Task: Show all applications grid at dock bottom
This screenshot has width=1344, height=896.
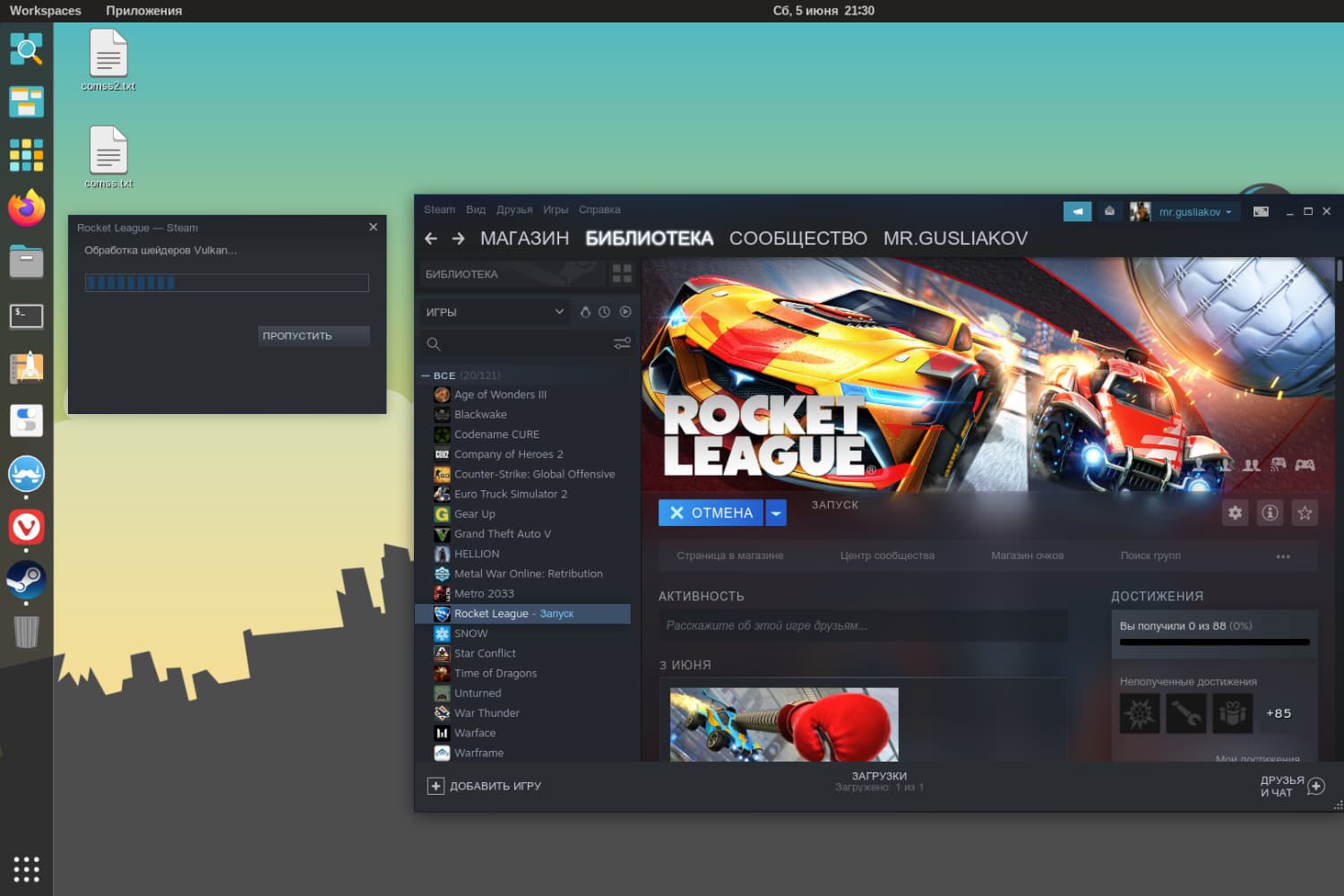Action: (x=26, y=868)
